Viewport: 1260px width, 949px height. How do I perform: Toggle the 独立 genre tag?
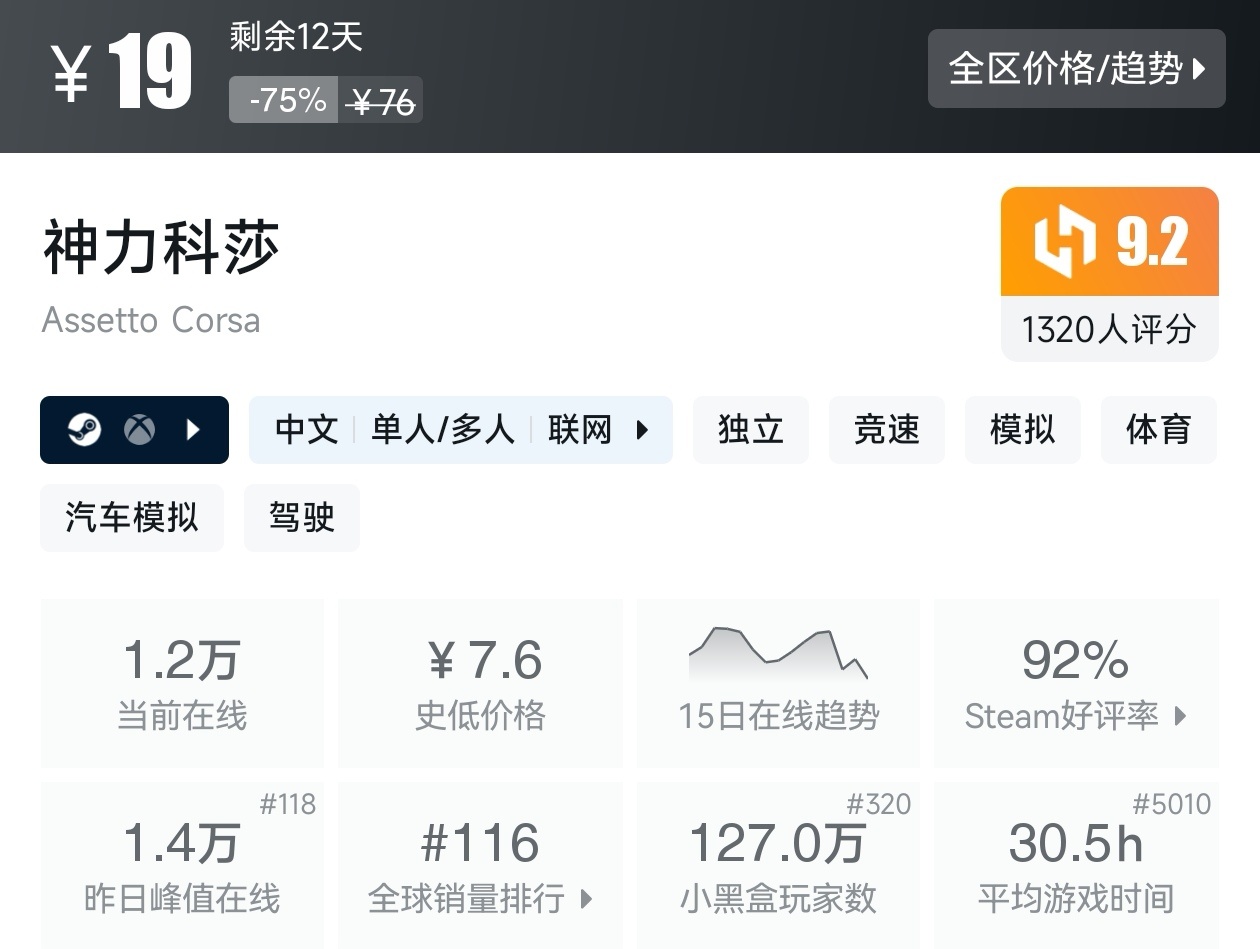click(751, 430)
